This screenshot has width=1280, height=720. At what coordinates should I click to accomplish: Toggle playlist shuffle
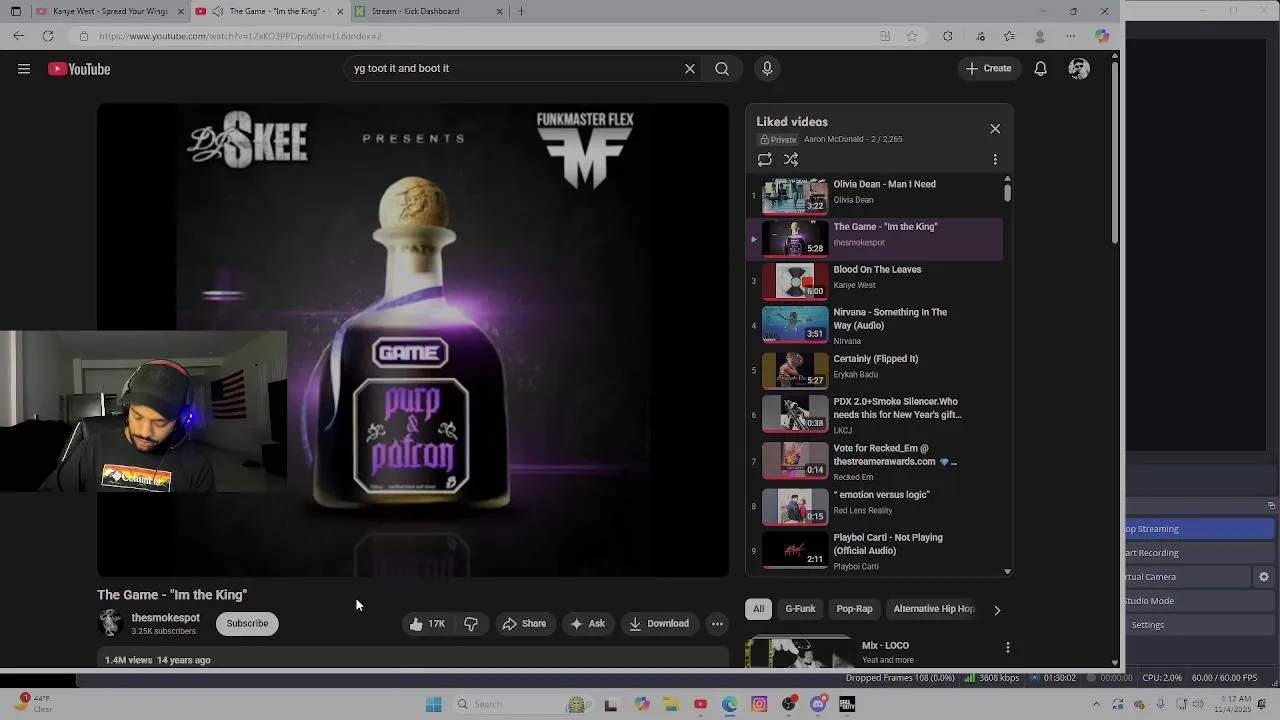pos(791,159)
